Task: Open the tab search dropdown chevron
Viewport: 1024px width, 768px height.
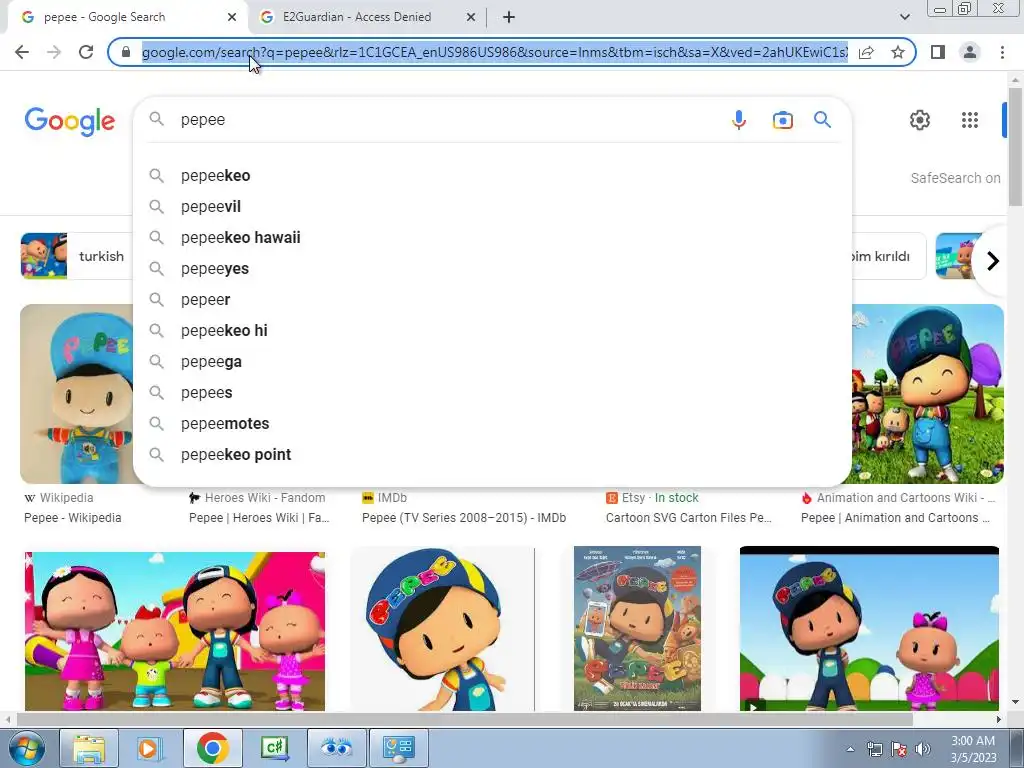Action: [x=904, y=17]
